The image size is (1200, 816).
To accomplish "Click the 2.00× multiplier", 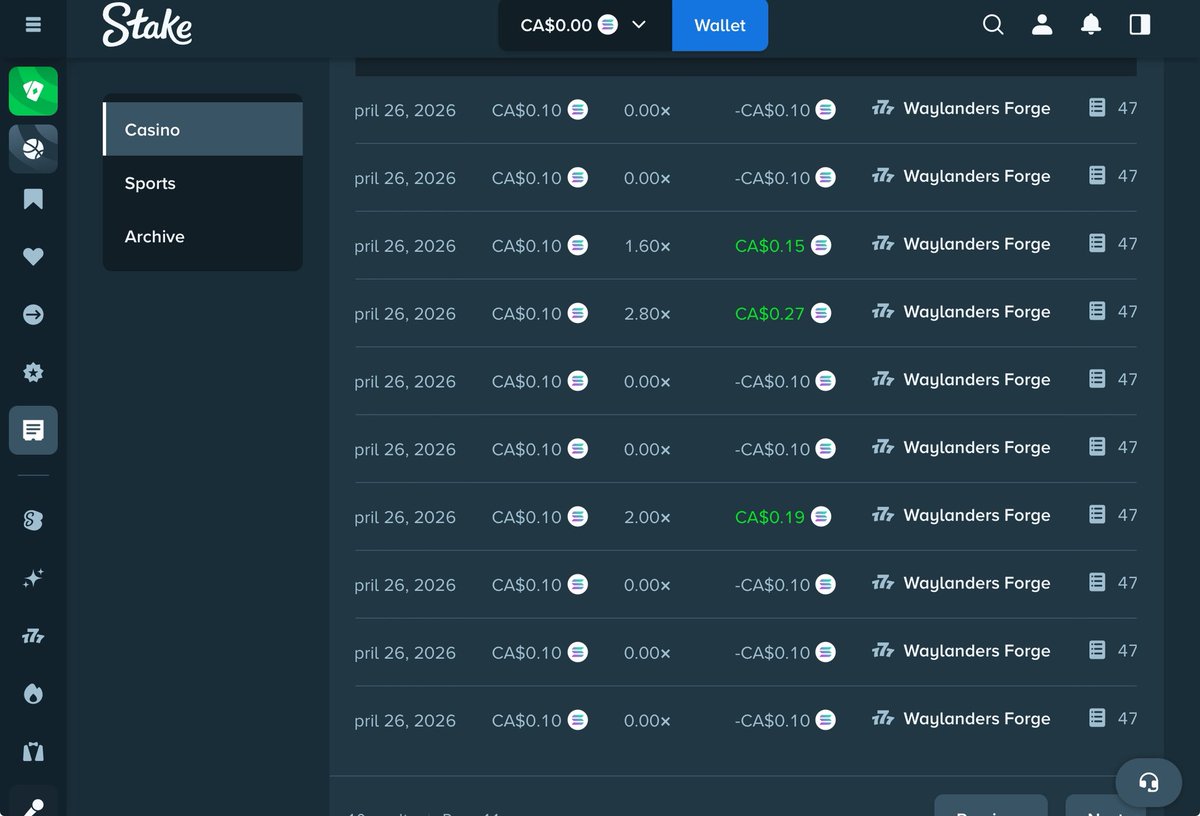I will tap(647, 517).
